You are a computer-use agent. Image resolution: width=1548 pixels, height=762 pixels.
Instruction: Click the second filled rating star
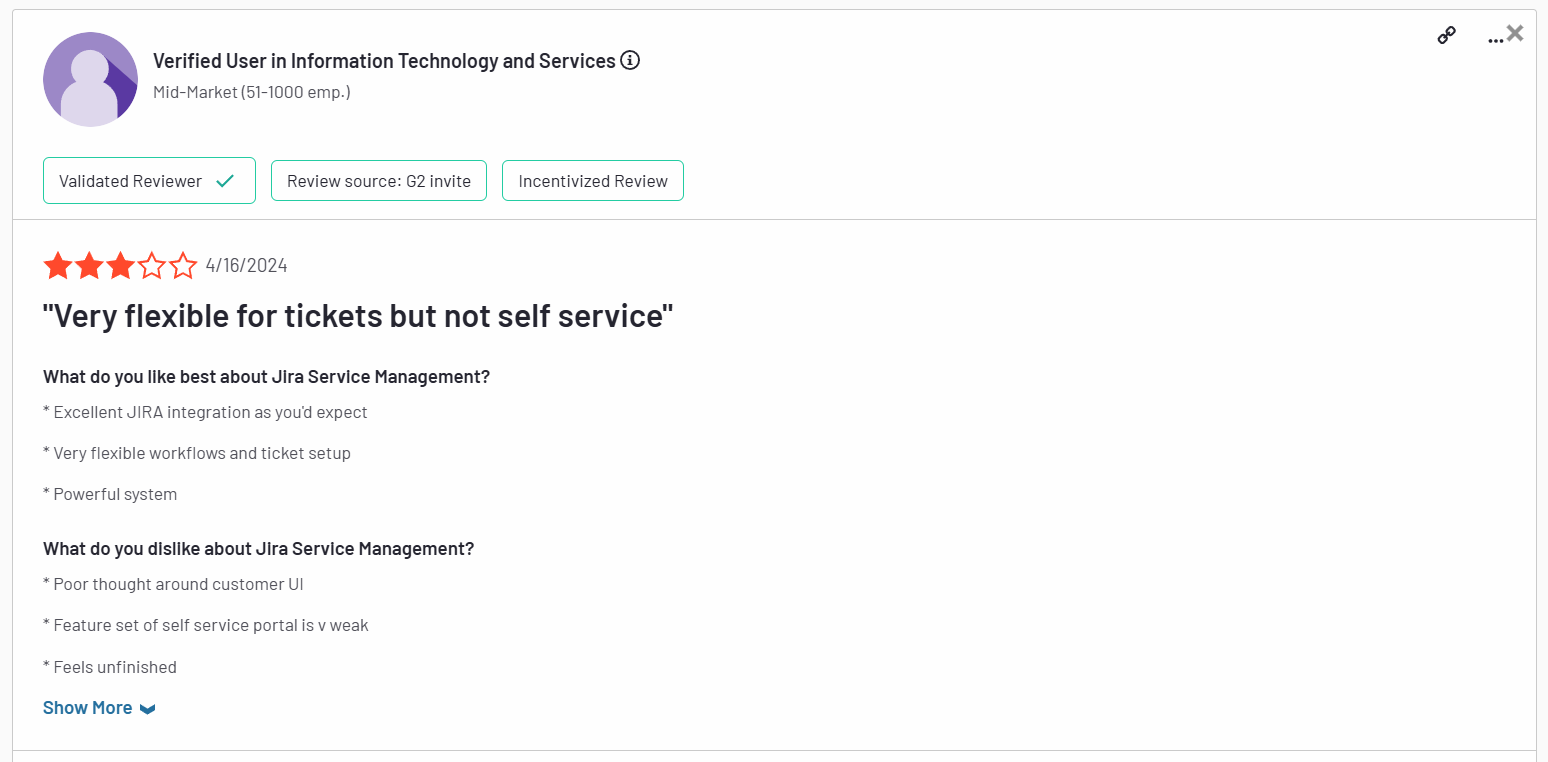pos(89,266)
